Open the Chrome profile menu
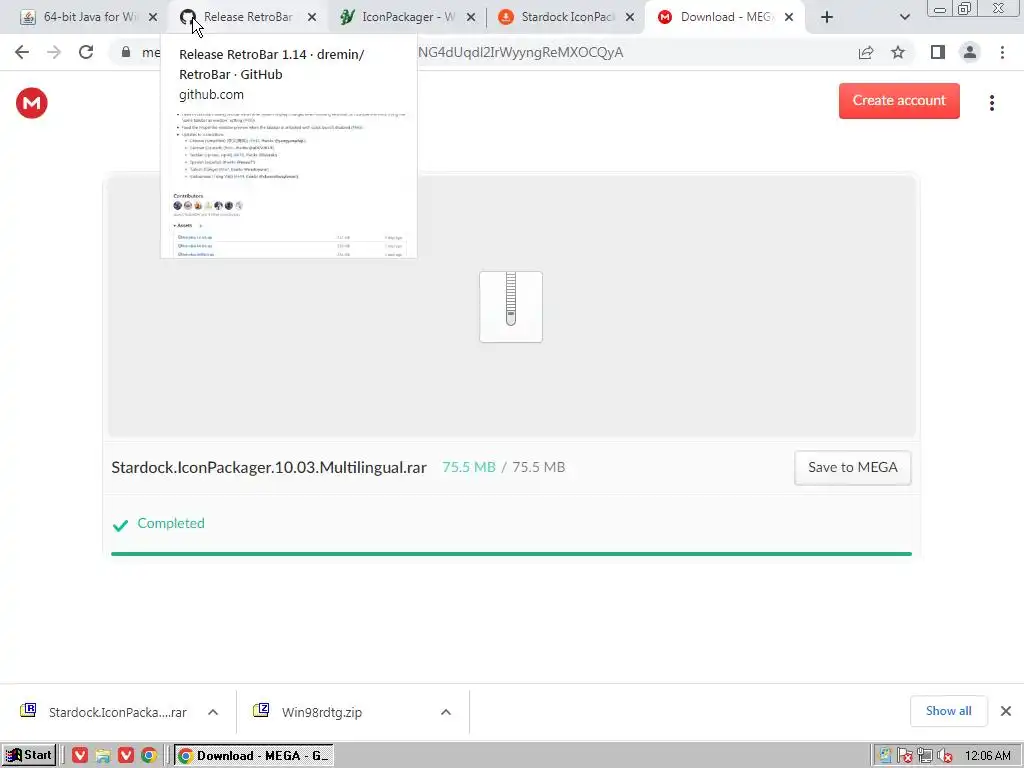 point(970,52)
